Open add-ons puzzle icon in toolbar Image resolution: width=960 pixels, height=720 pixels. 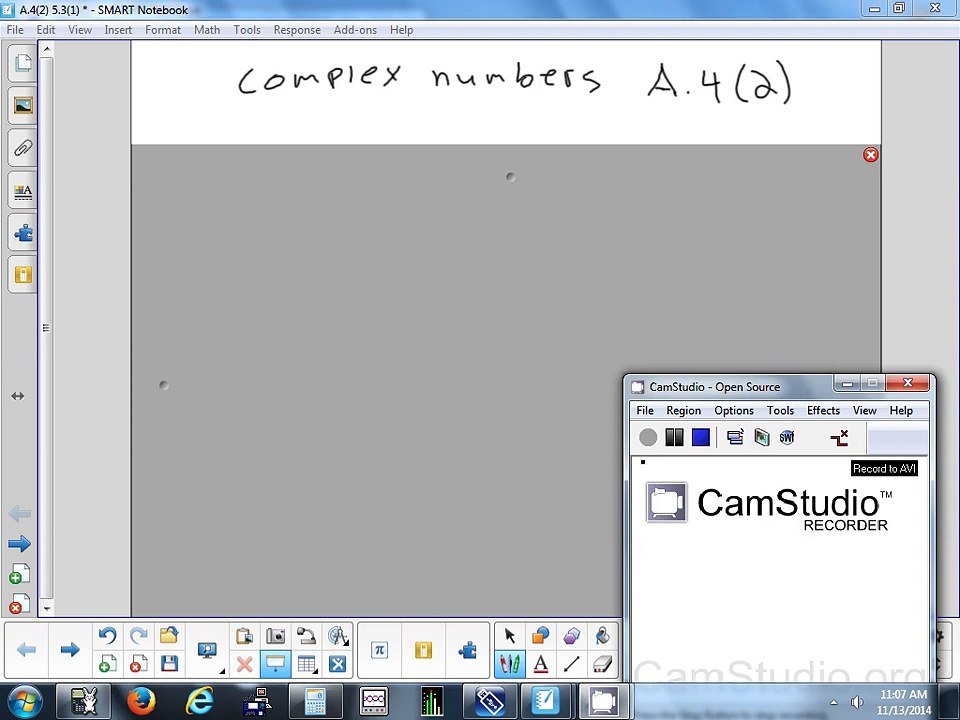point(467,650)
